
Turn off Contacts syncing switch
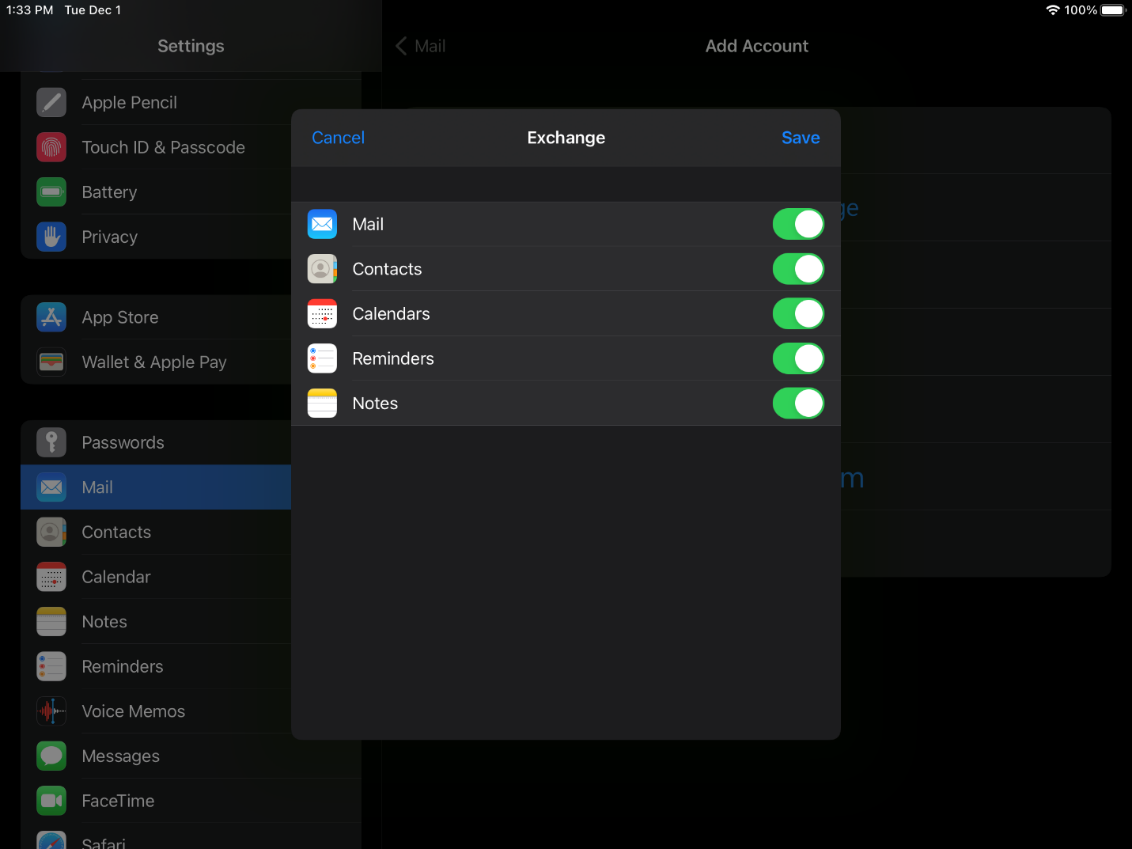pyautogui.click(x=798, y=269)
